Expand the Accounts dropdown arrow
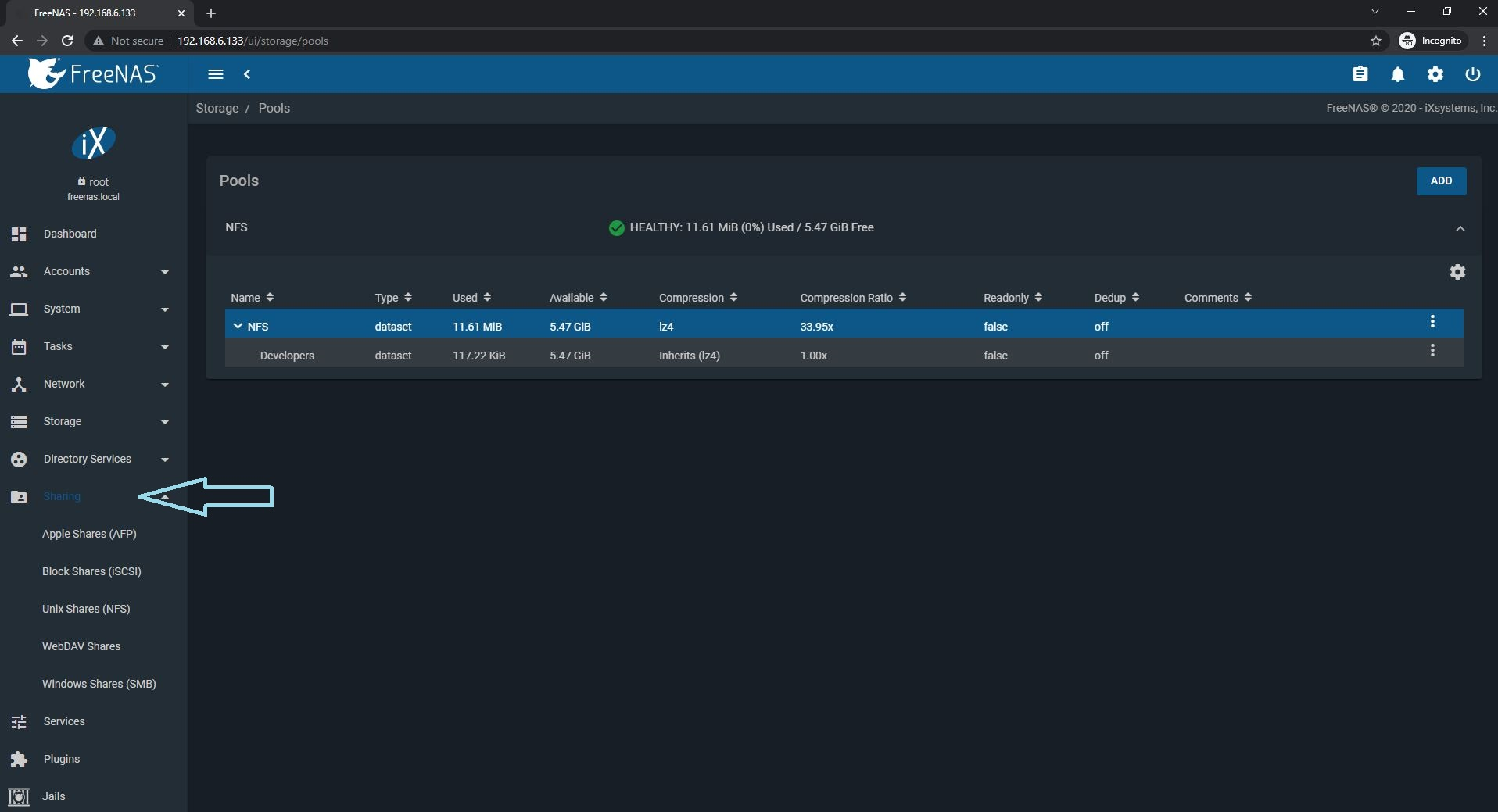The width and height of the screenshot is (1498, 812). click(165, 272)
